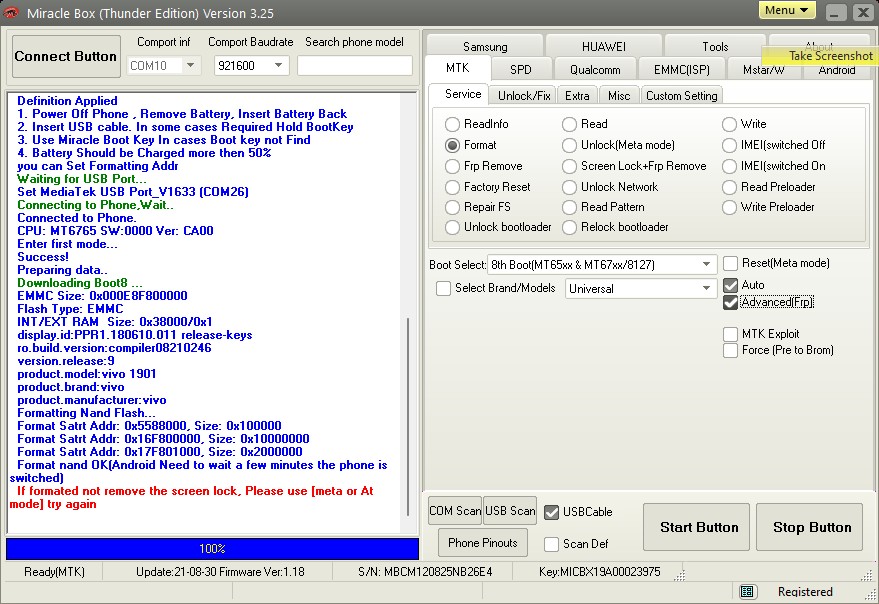Click the Stop Button
This screenshot has height=604, width=879.
point(809,527)
